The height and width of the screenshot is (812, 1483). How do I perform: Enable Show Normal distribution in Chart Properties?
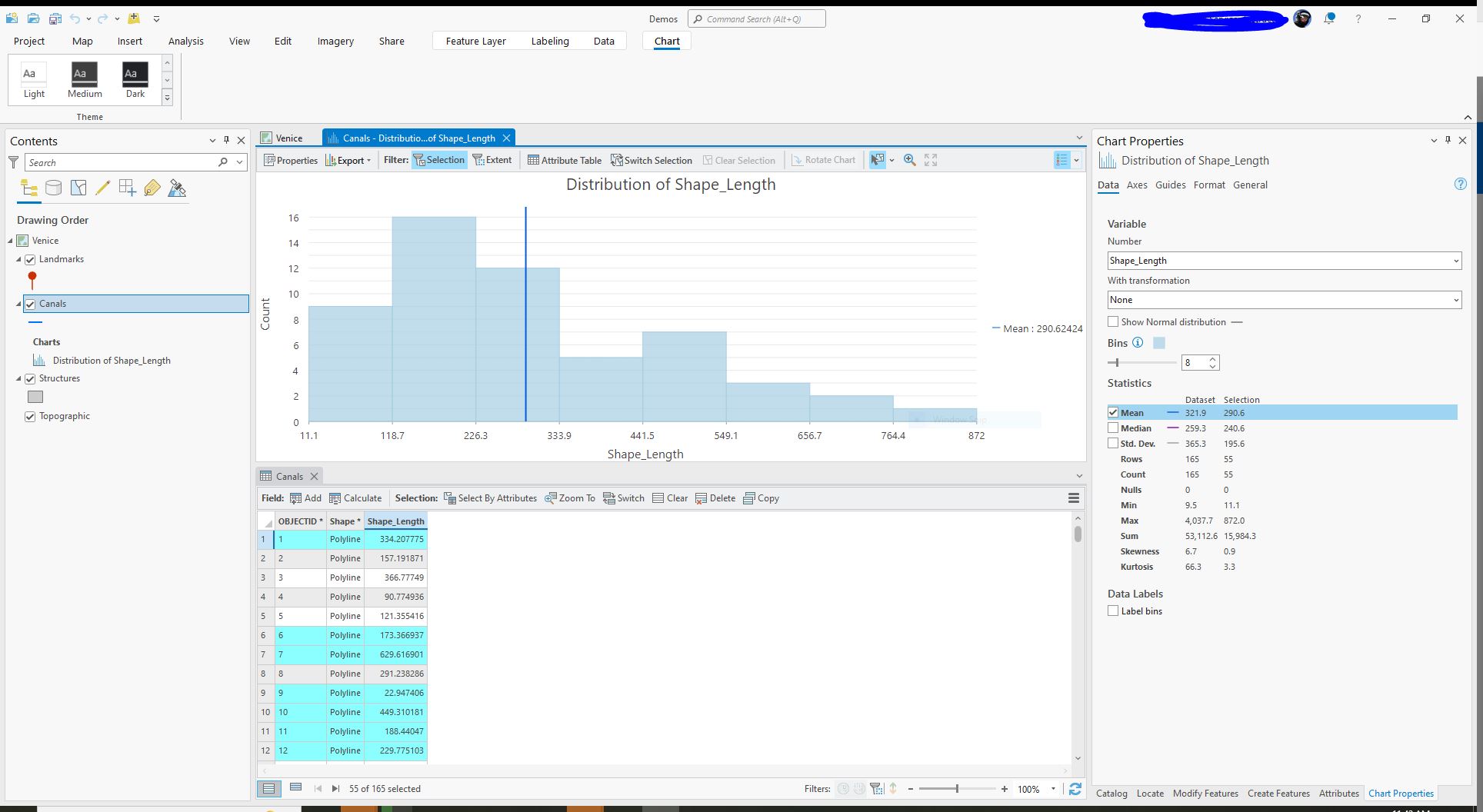[x=1113, y=321]
